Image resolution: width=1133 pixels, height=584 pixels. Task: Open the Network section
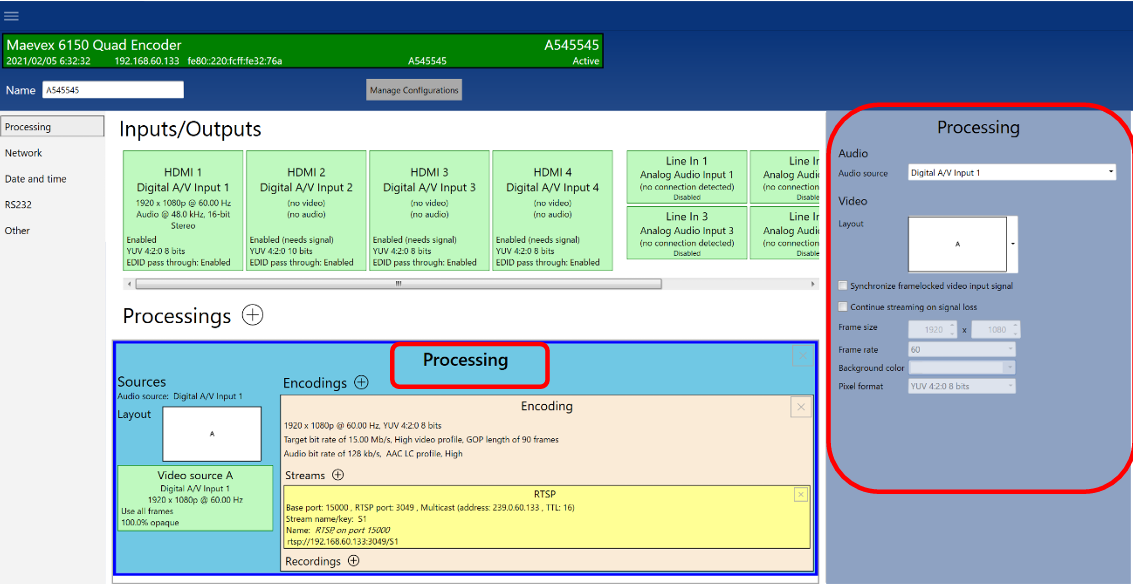click(x=24, y=153)
